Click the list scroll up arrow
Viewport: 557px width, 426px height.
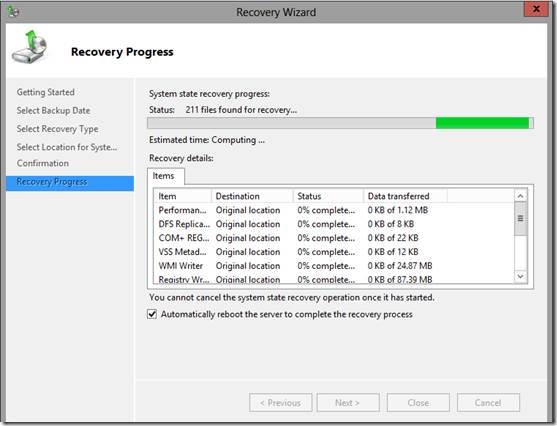pyautogui.click(x=520, y=196)
